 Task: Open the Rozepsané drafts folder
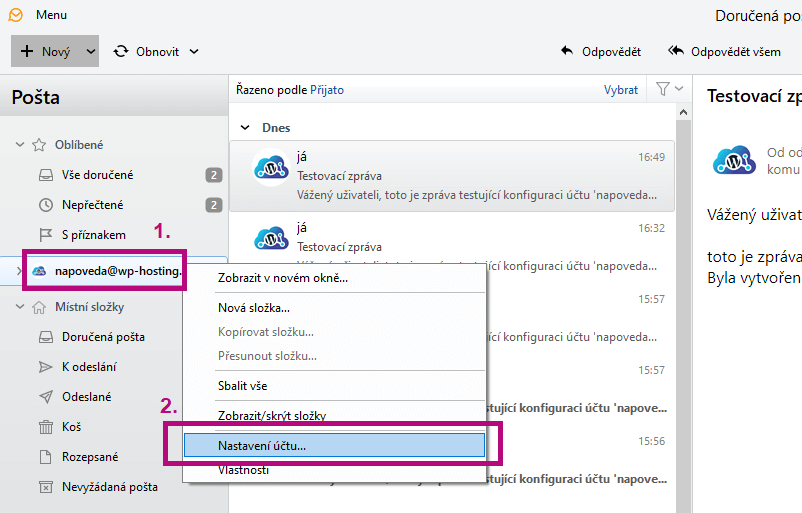89,457
